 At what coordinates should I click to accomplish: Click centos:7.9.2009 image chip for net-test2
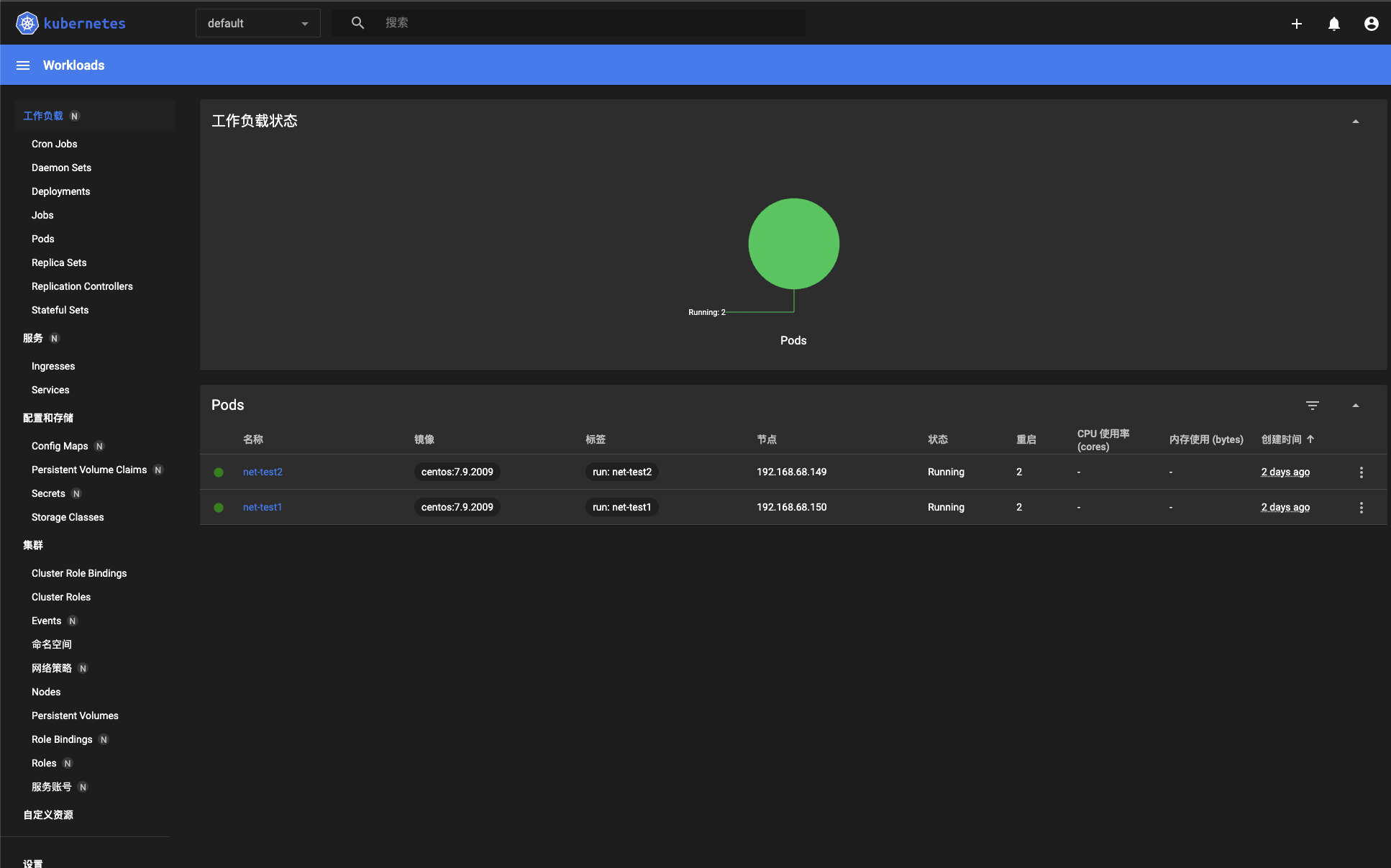click(x=457, y=472)
